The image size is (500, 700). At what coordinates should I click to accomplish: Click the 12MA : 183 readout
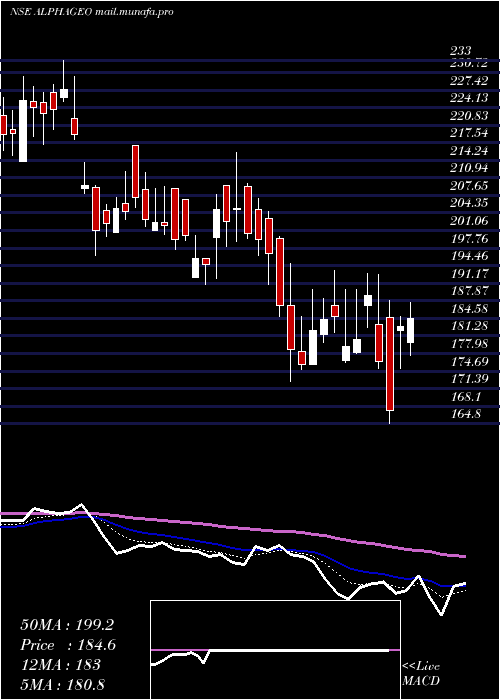pyautogui.click(x=60, y=665)
